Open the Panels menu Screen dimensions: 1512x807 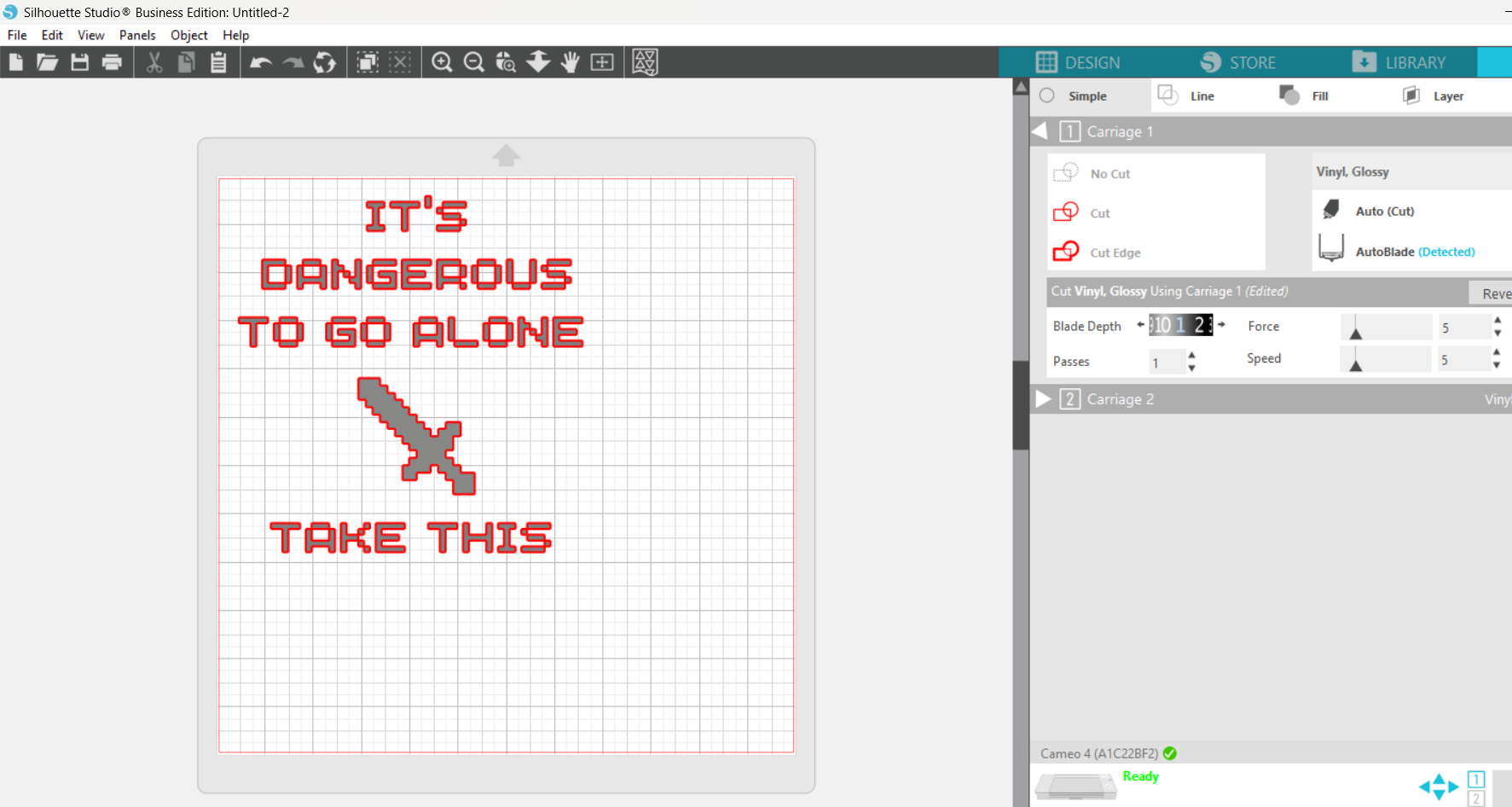tap(137, 35)
